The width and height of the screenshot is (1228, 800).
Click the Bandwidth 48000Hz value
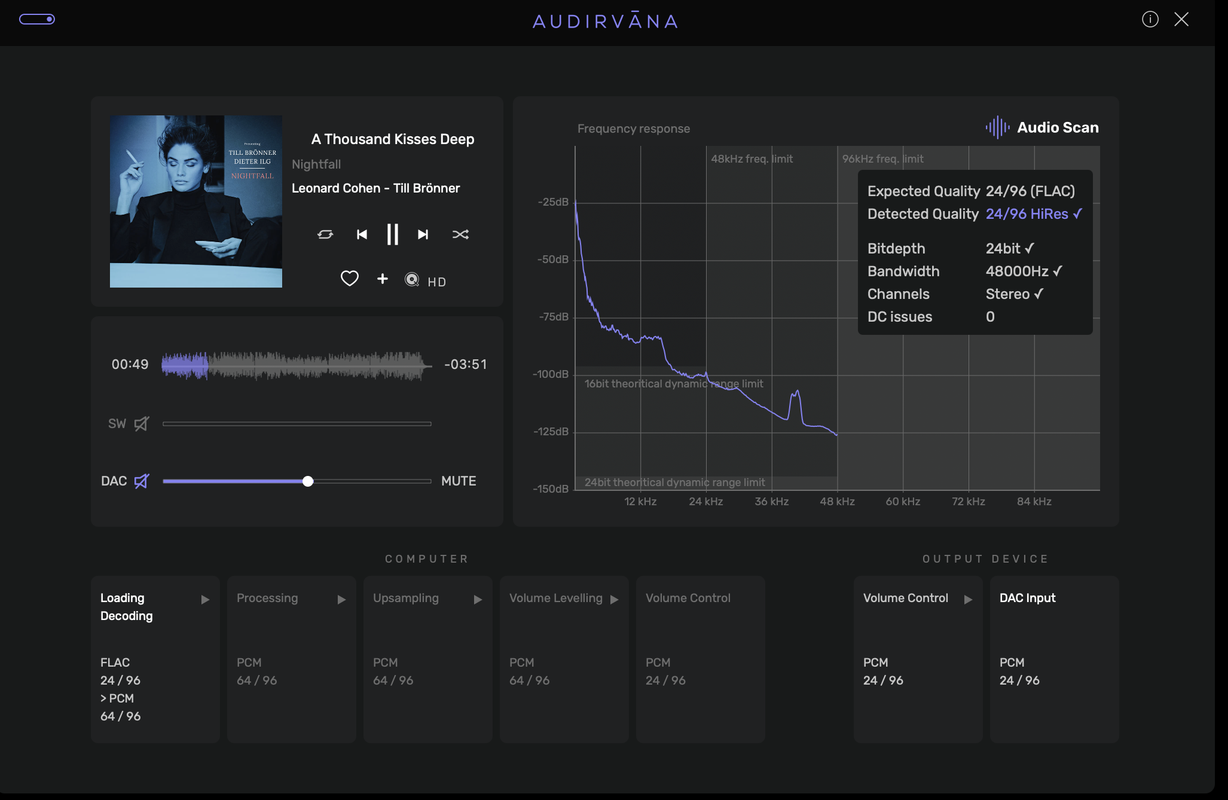[x=1024, y=271]
